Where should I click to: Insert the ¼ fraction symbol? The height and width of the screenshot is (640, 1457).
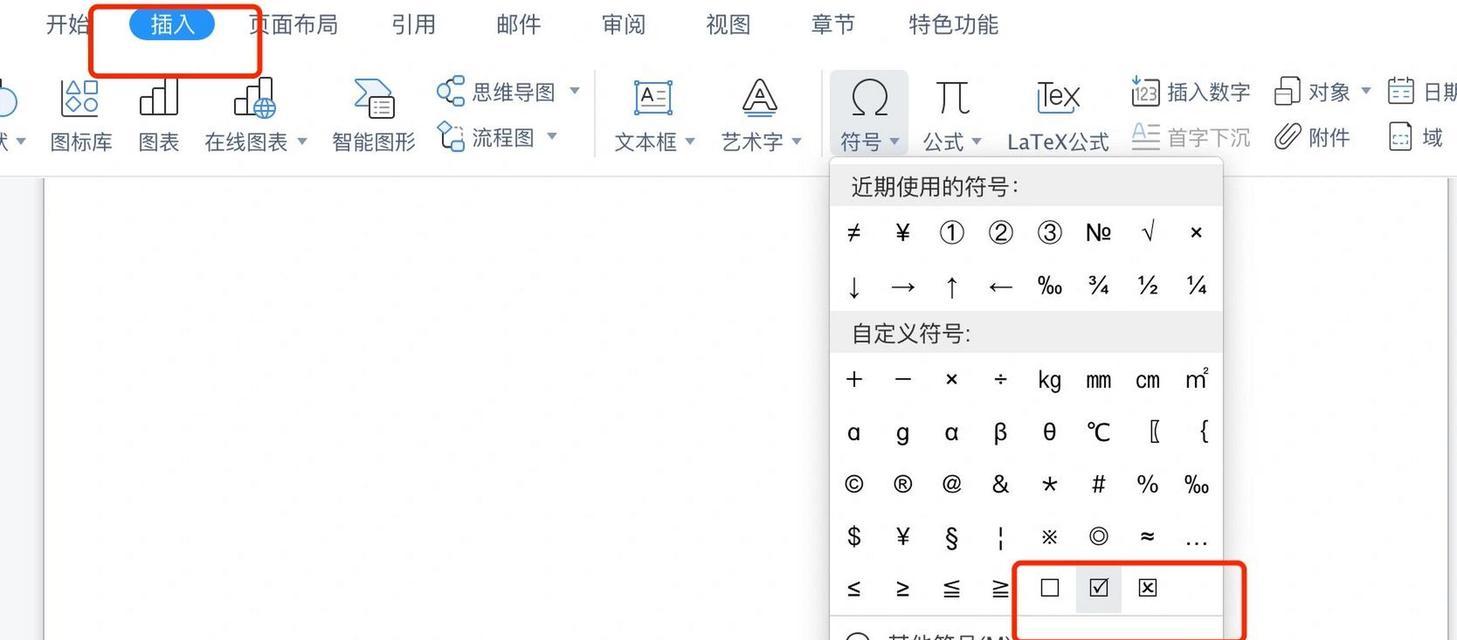(1196, 287)
